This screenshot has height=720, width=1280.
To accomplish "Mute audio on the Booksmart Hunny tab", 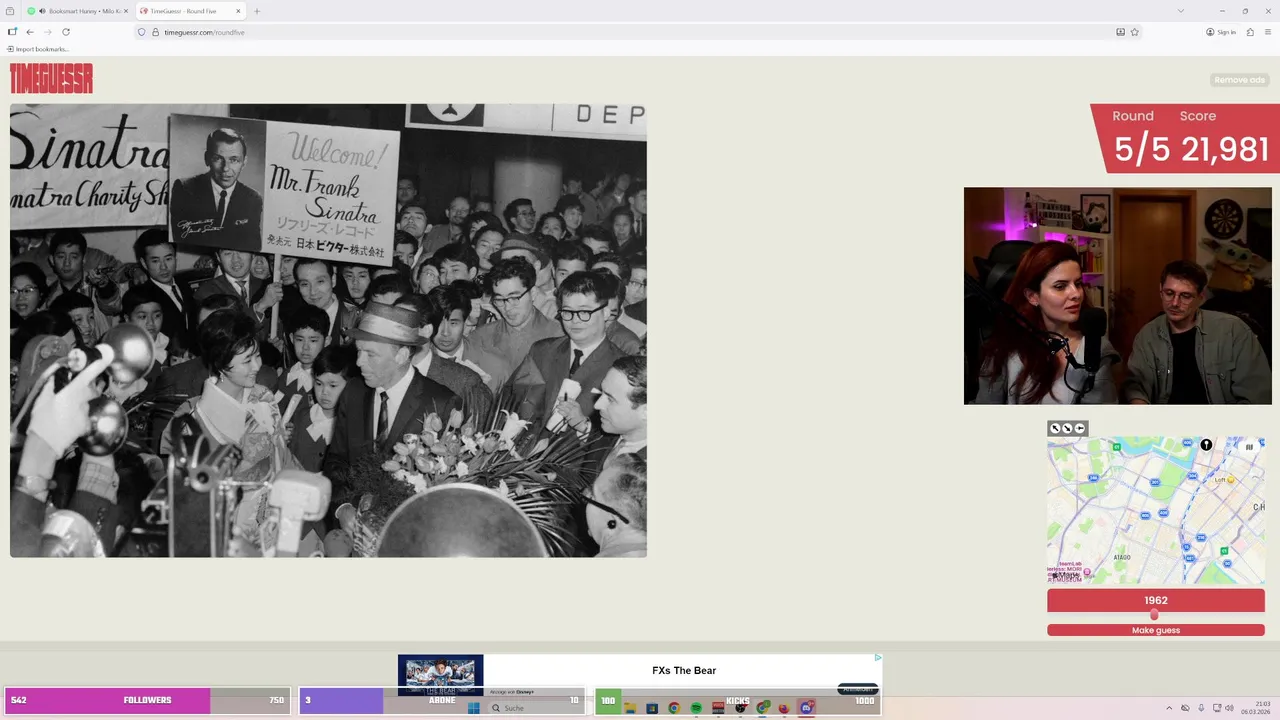I will click(x=42, y=11).
